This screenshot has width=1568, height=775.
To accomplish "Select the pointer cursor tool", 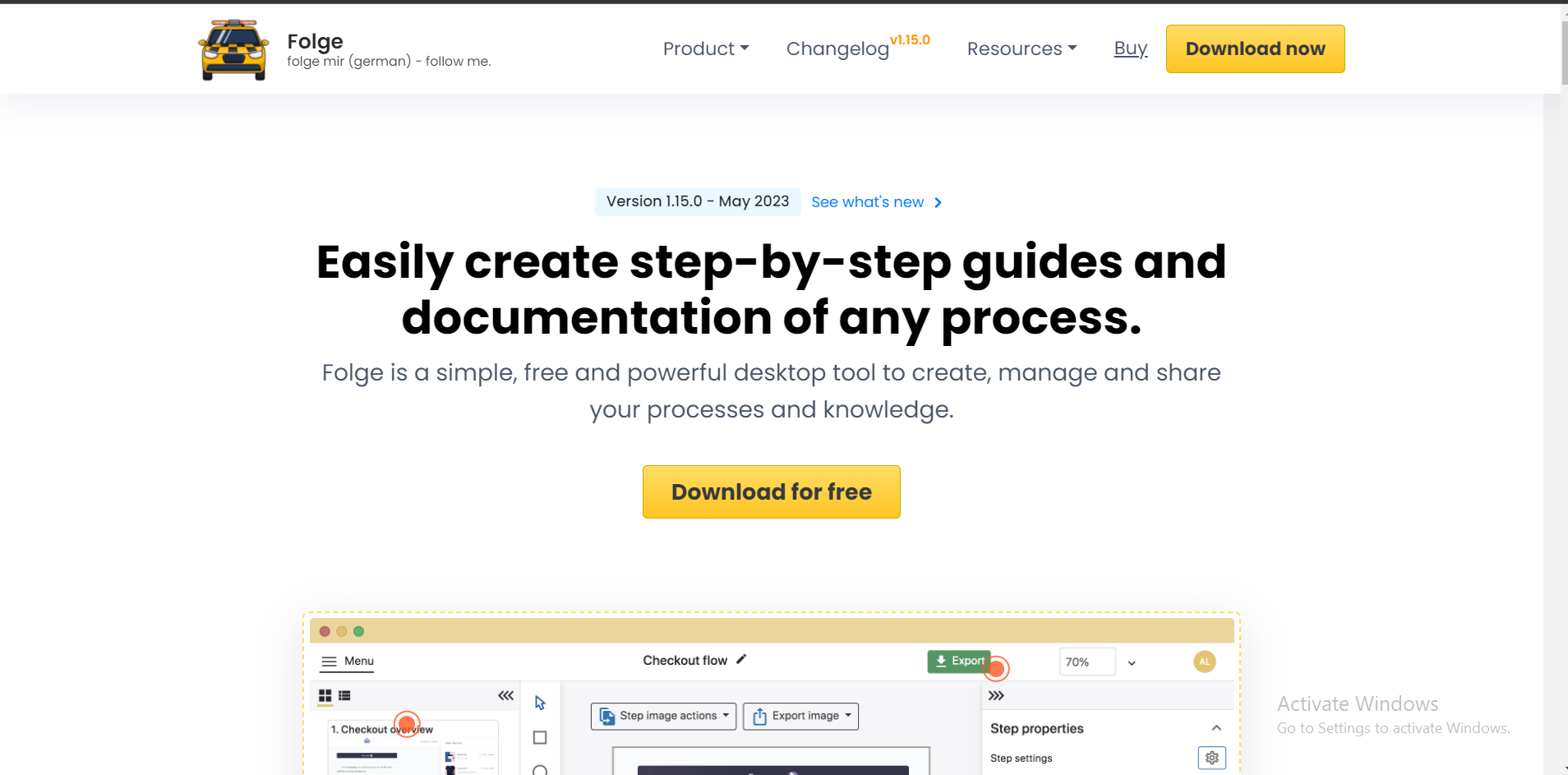I will [540, 703].
